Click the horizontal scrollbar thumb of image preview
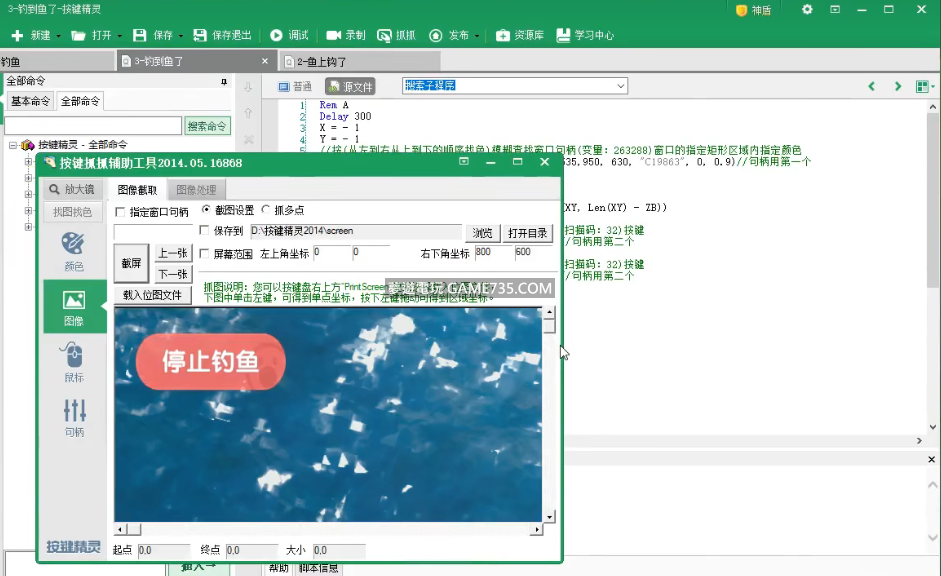941x576 pixels. point(134,529)
